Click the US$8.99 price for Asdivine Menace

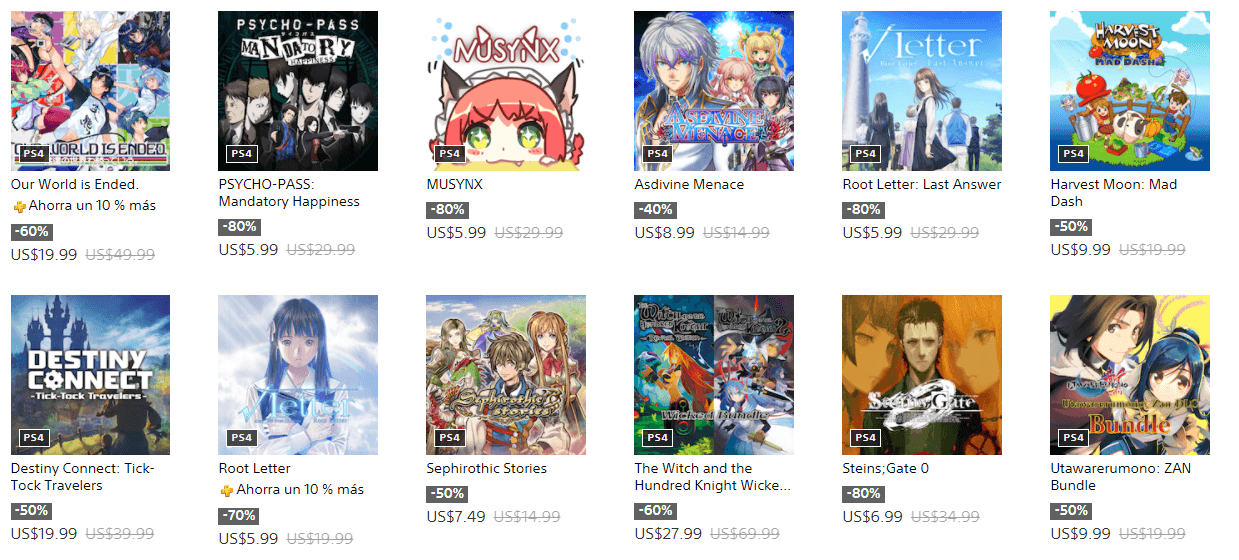click(664, 233)
